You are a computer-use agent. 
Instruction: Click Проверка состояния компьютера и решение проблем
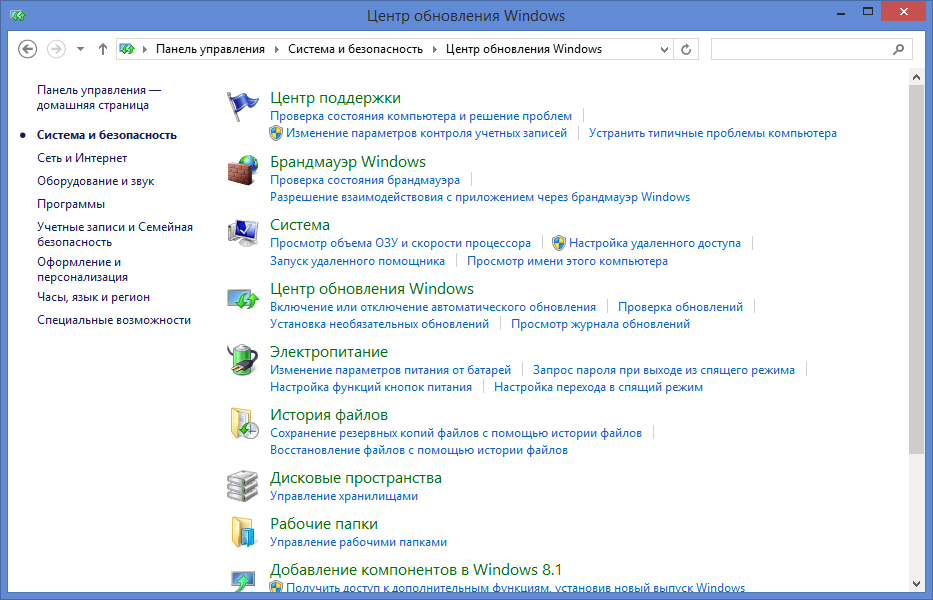(x=421, y=115)
